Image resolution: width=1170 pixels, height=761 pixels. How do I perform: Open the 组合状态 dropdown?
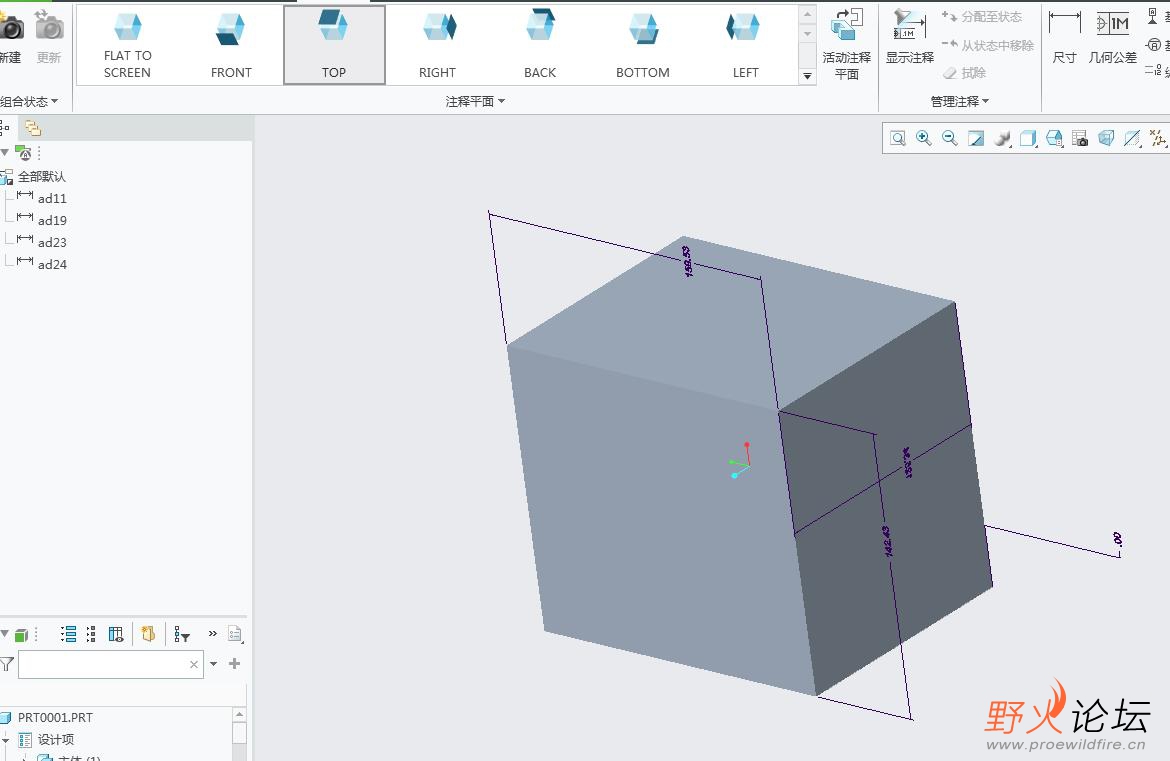(x=28, y=101)
